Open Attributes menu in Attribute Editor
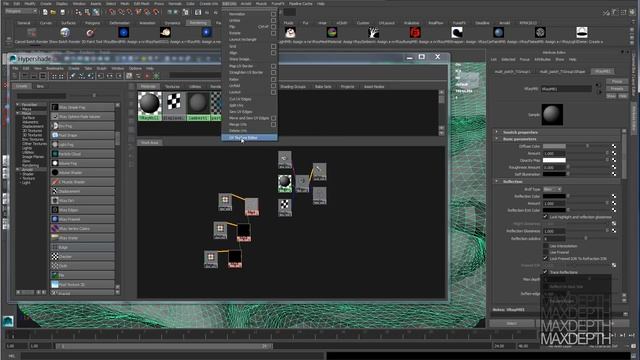 coord(542,60)
